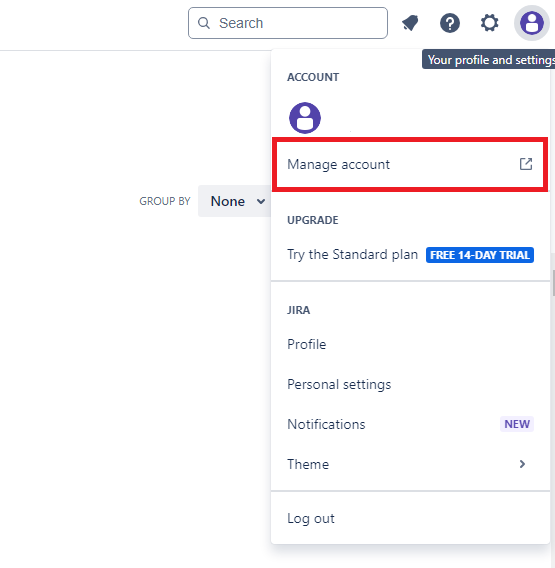Open Personal settings

(x=410, y=384)
